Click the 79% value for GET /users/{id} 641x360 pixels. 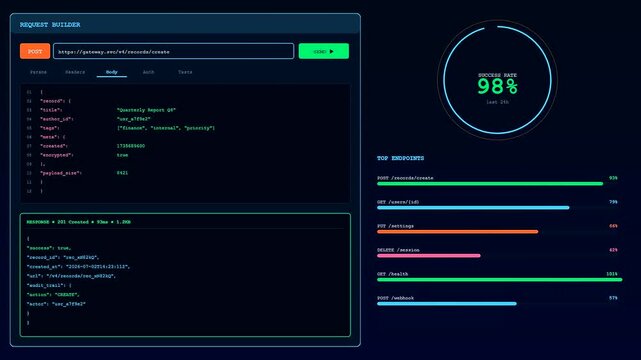click(x=613, y=202)
